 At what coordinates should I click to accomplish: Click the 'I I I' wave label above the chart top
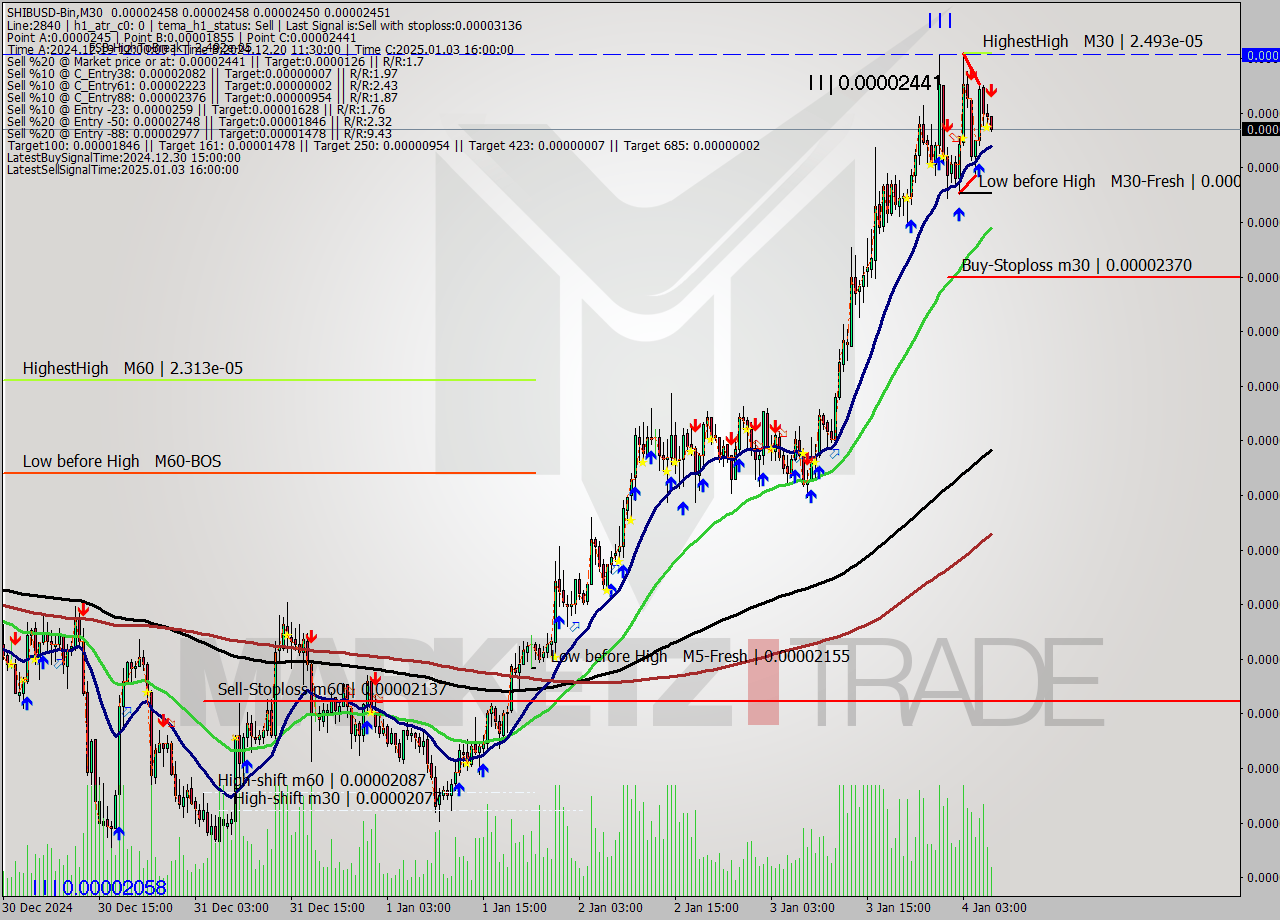pyautogui.click(x=939, y=20)
